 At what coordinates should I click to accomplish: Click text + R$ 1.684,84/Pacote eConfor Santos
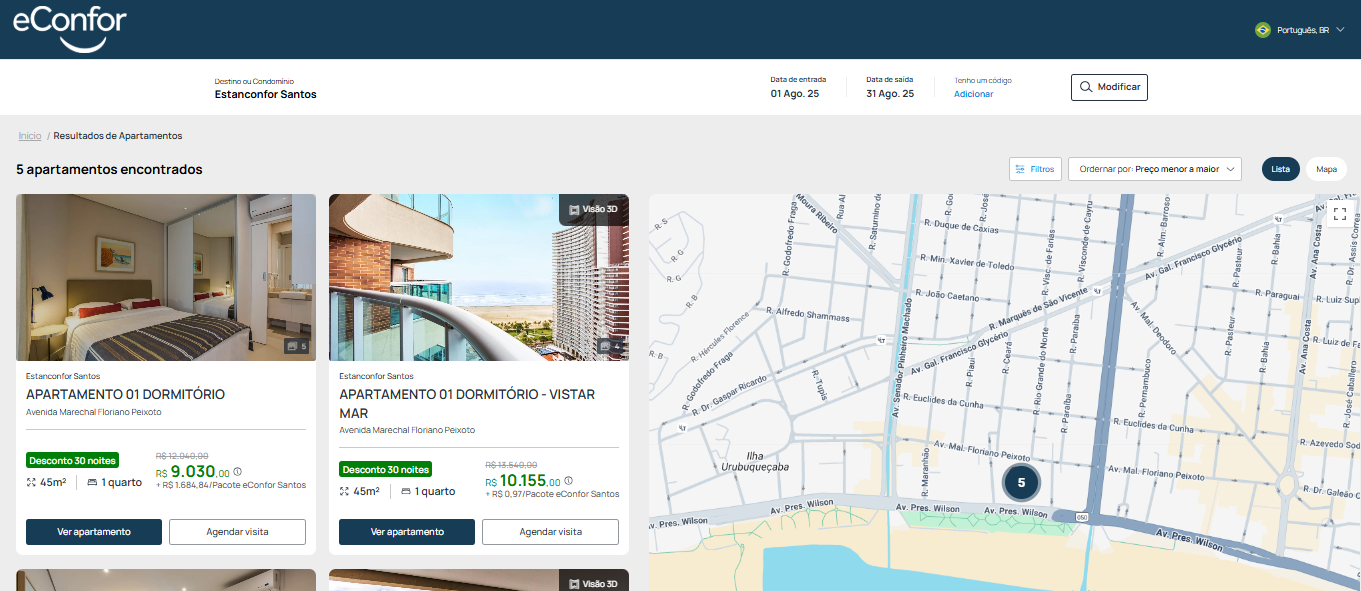coord(231,485)
